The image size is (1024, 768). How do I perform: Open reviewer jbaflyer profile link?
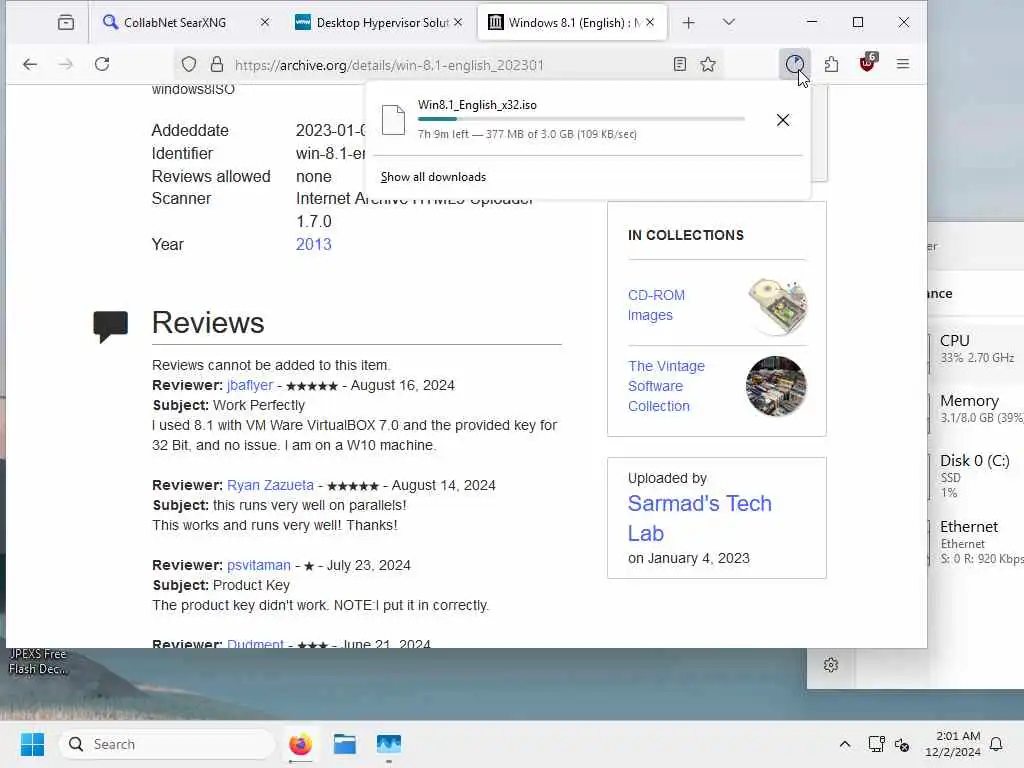click(x=250, y=385)
